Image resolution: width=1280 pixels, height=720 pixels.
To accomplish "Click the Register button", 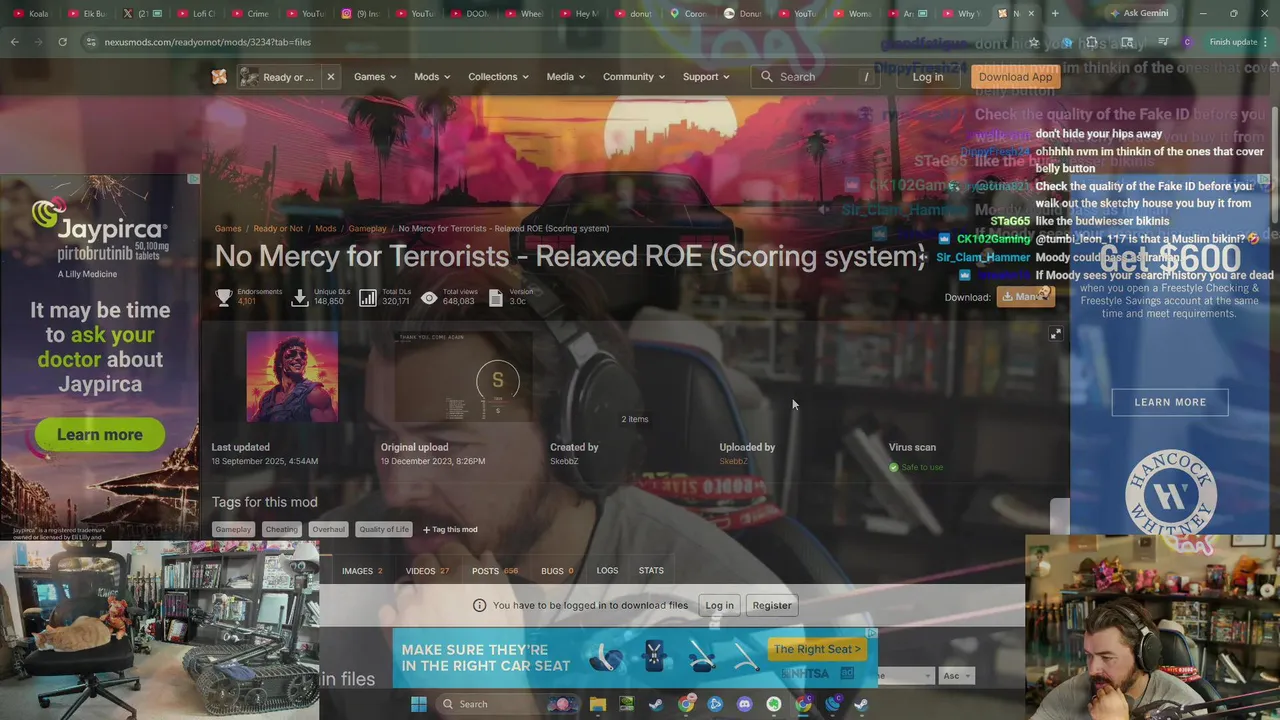I will click(771, 605).
